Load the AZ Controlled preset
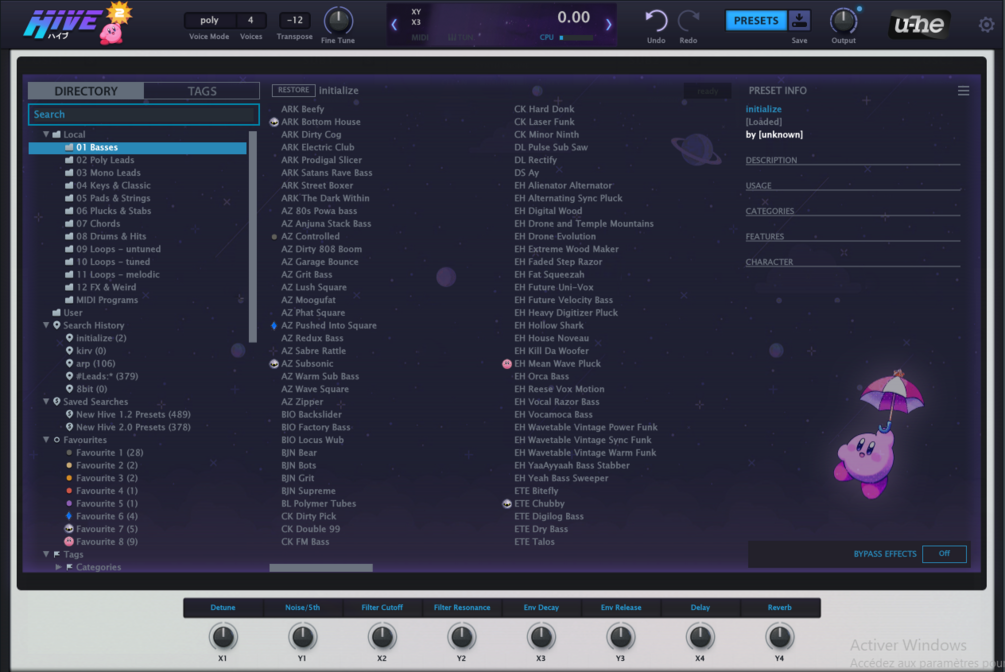This screenshot has height=672, width=1005. [310, 237]
